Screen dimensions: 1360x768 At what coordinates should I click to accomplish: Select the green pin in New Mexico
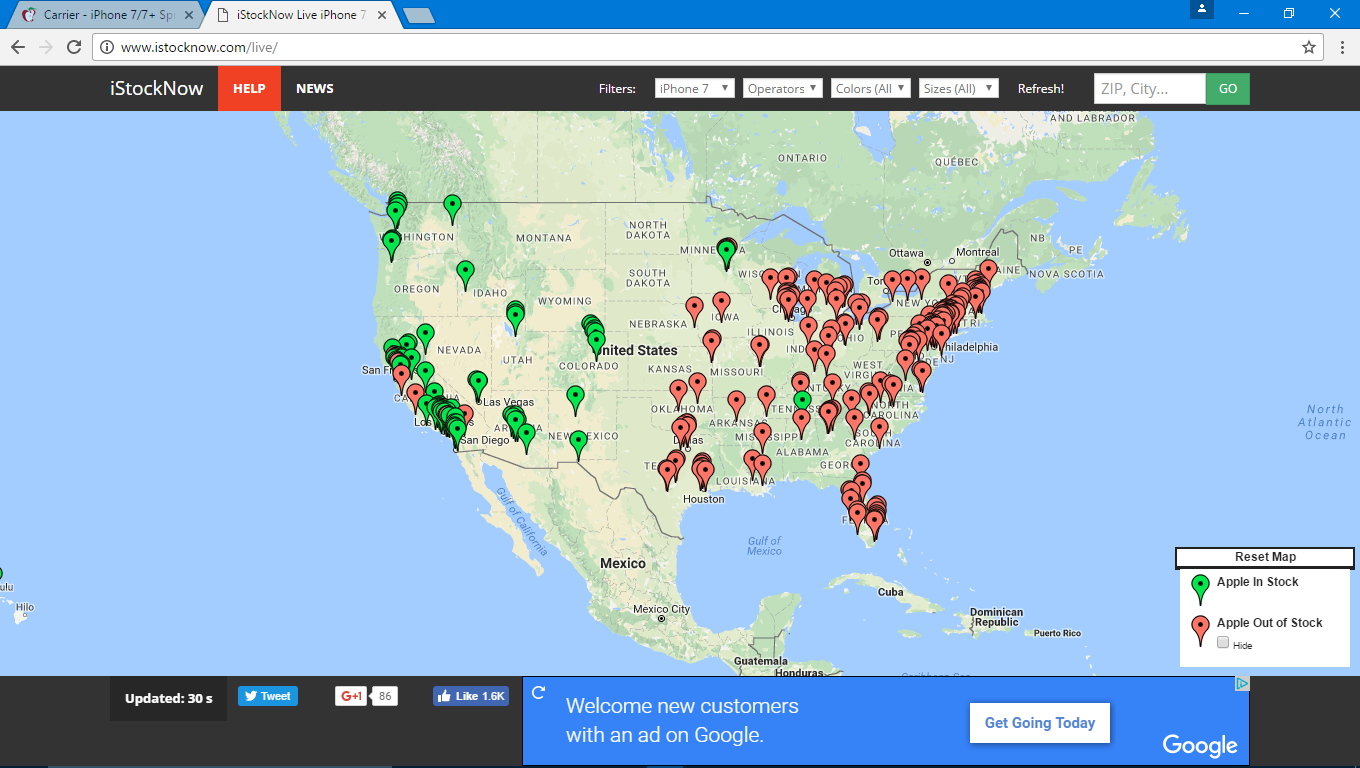[x=575, y=398]
